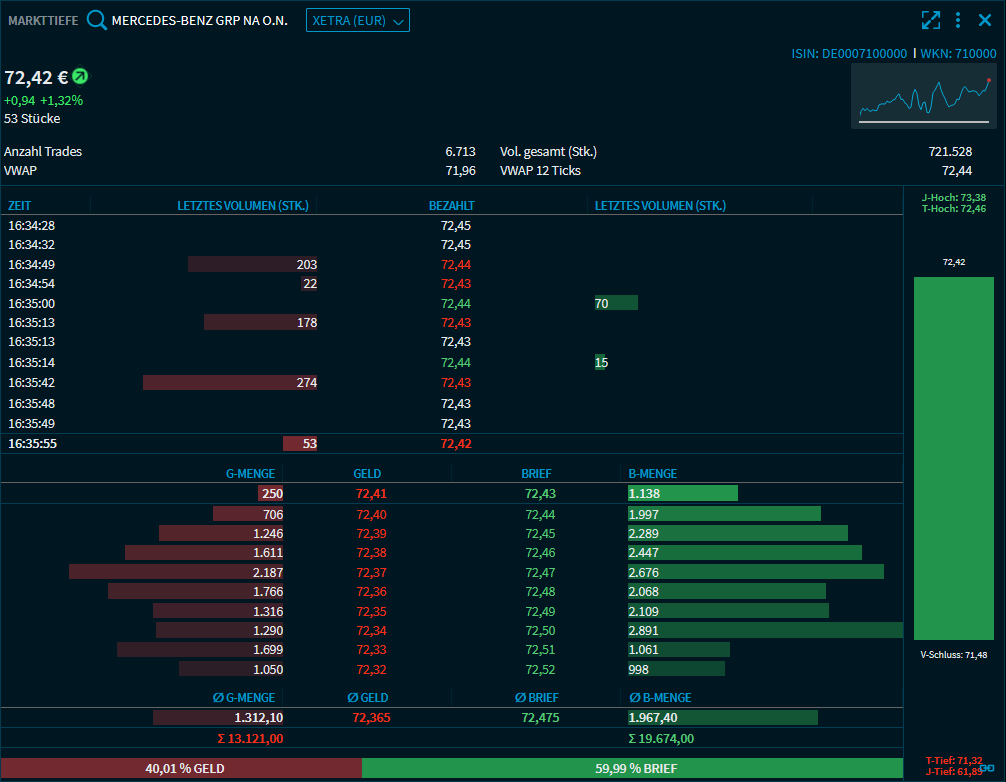Expand widget with the fullscreen arrows icon
This screenshot has height=782, width=1006.
(931, 20)
